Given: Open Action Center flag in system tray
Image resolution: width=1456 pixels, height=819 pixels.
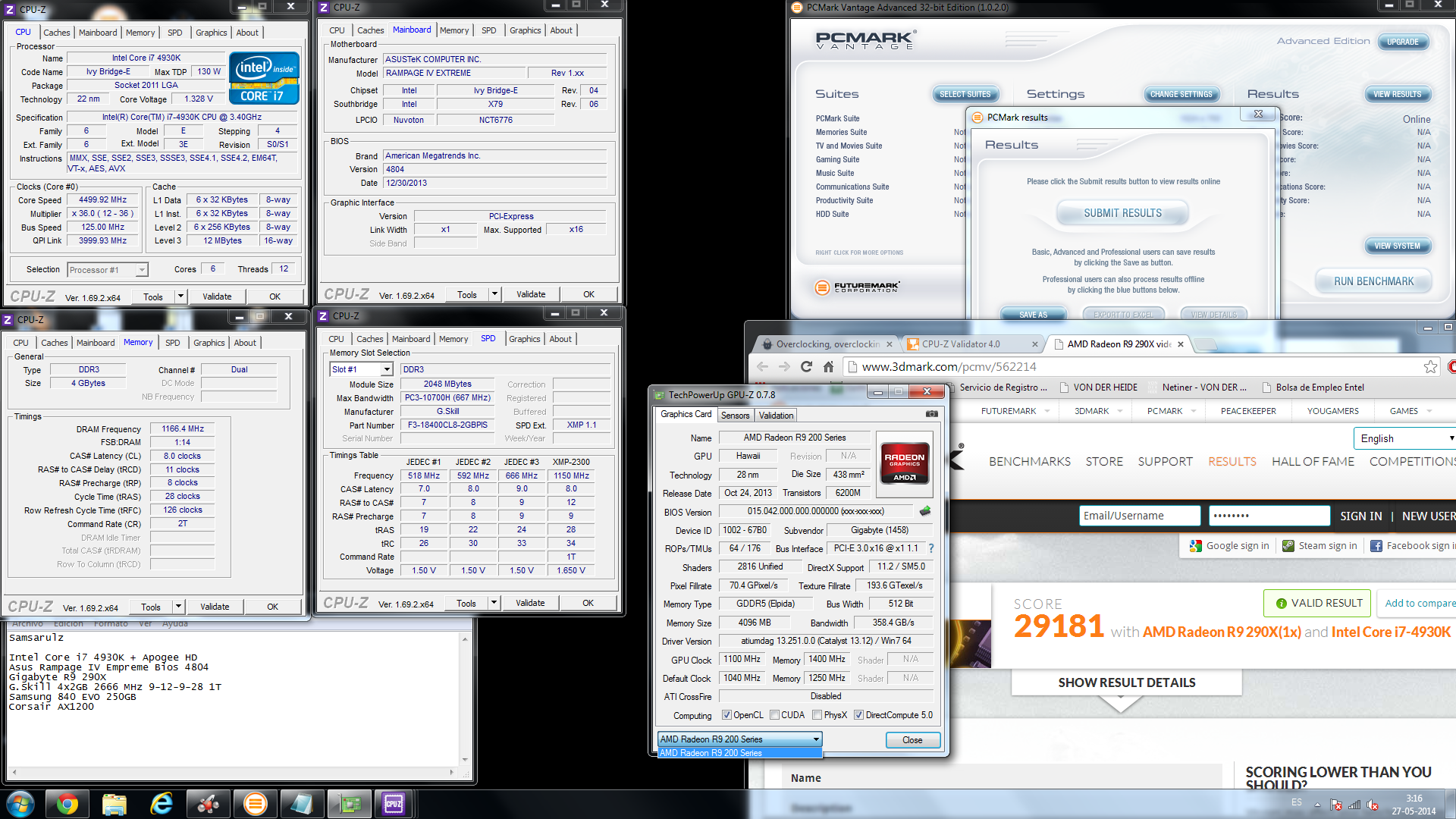Looking at the screenshot, I should pyautogui.click(x=1336, y=805).
